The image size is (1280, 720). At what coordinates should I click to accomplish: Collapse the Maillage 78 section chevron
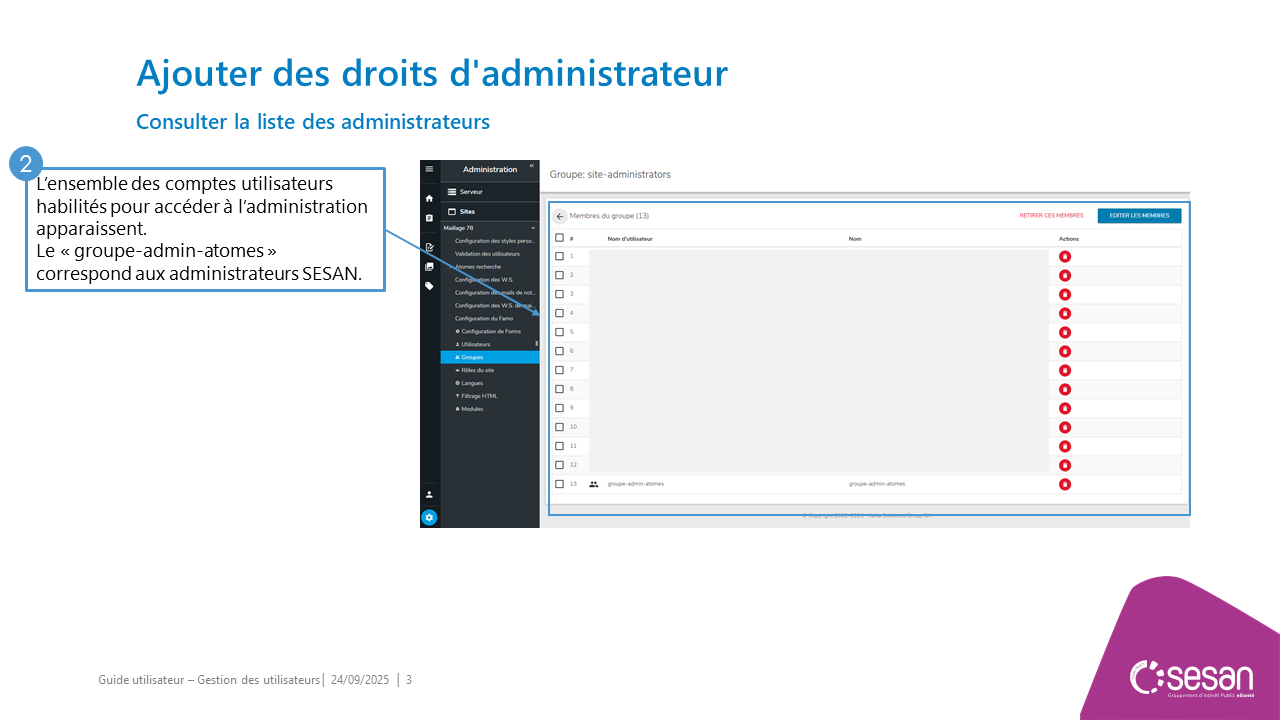click(x=533, y=228)
